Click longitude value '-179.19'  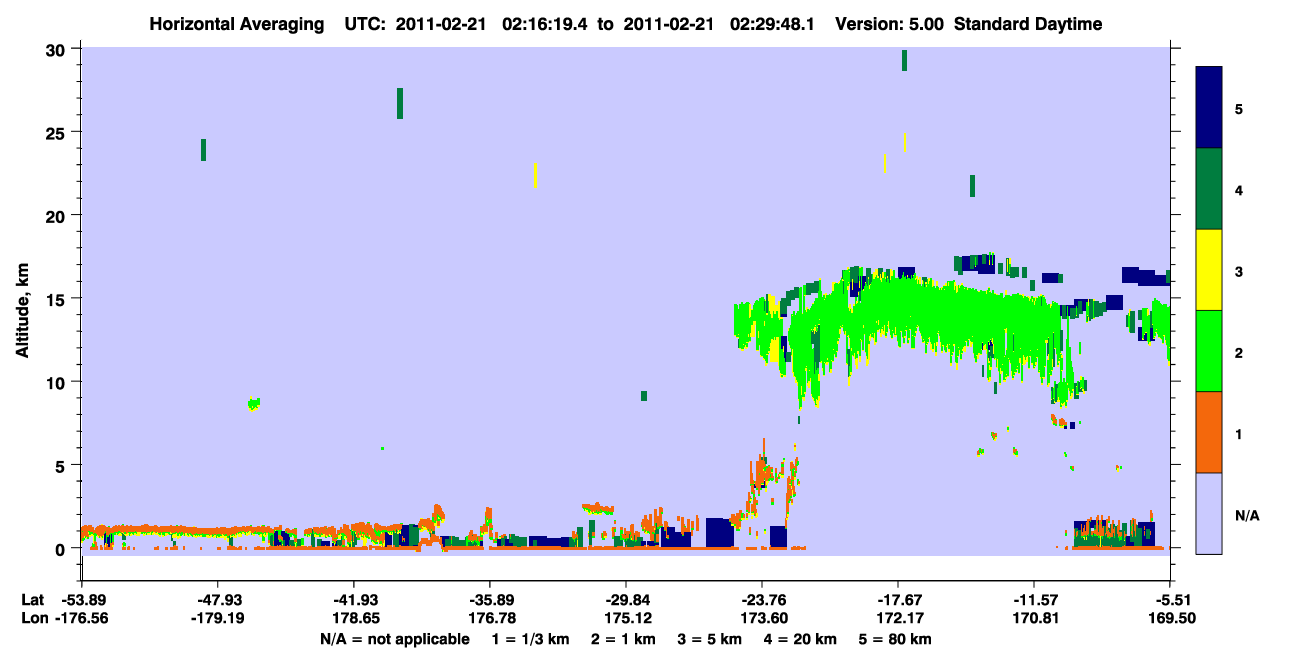tap(218, 618)
